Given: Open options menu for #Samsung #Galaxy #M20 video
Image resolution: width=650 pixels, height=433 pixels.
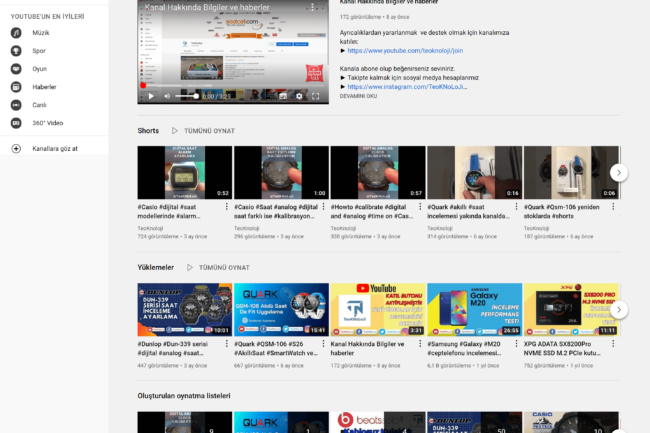Looking at the screenshot, I should [x=516, y=344].
